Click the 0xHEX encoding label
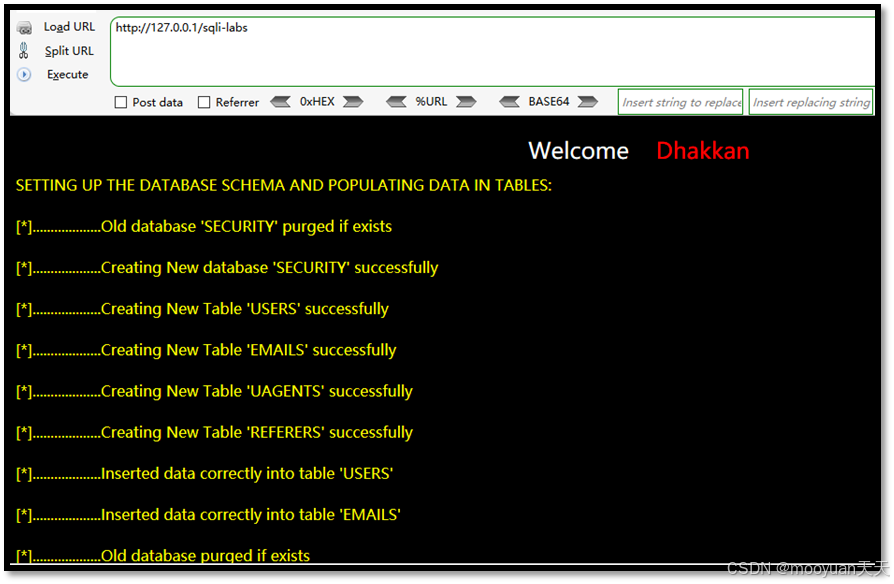Screen dimensions: 894x584 (317, 102)
